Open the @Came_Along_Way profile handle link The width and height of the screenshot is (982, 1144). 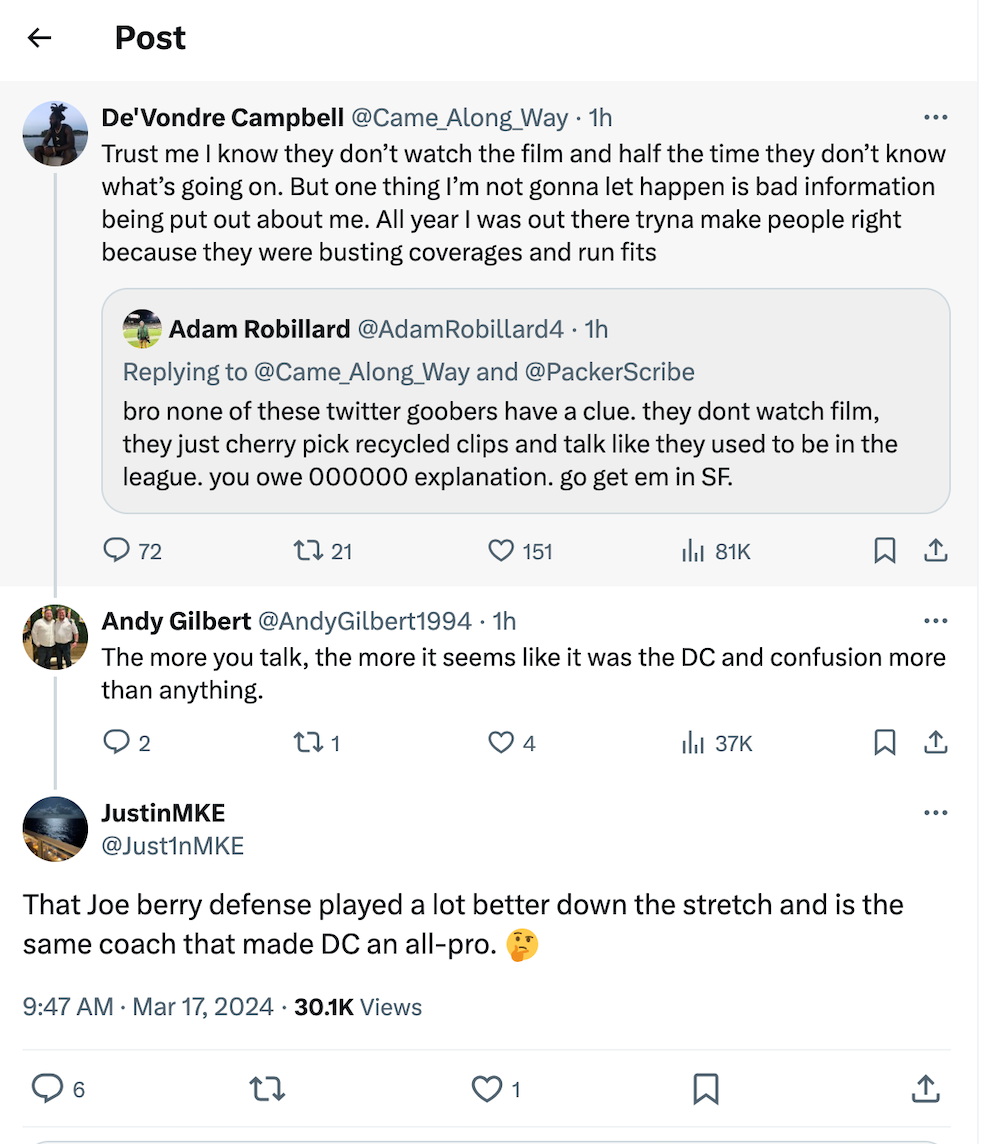point(458,118)
